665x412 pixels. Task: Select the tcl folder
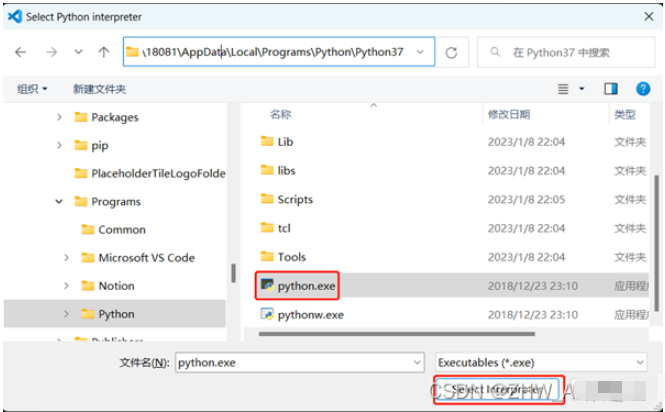point(276,228)
